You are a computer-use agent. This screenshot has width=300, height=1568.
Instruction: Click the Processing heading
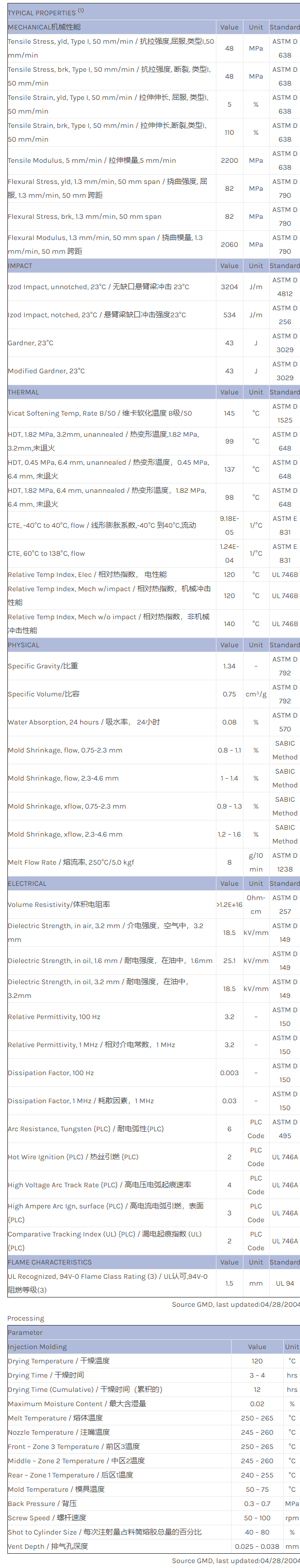point(26,1319)
